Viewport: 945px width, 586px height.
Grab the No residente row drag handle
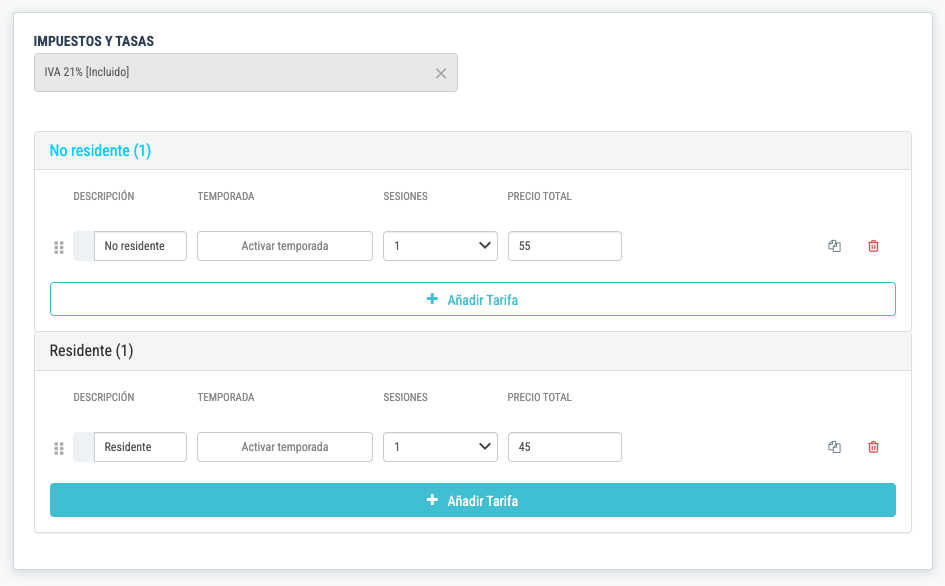(x=59, y=247)
